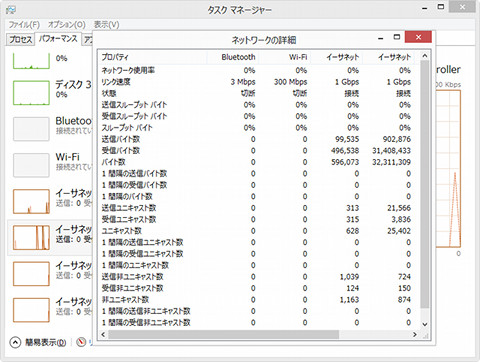Click the 32,311,309 bytes value
480x362 pixels.
tap(391, 162)
